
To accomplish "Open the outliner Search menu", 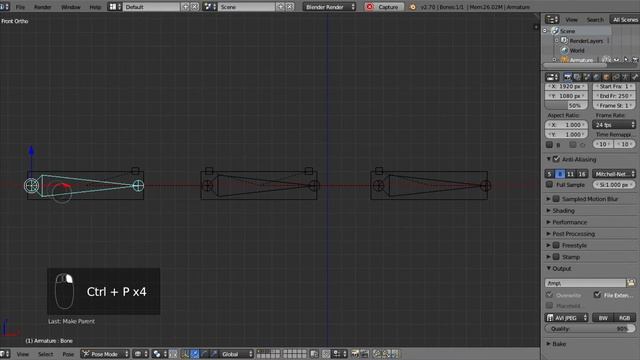I will pyautogui.click(x=595, y=20).
